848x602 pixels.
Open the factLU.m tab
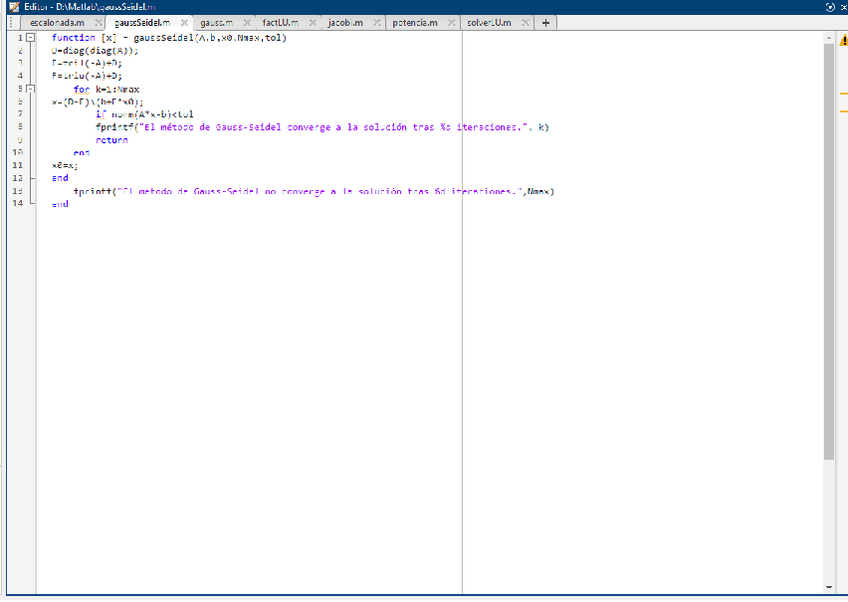click(280, 22)
